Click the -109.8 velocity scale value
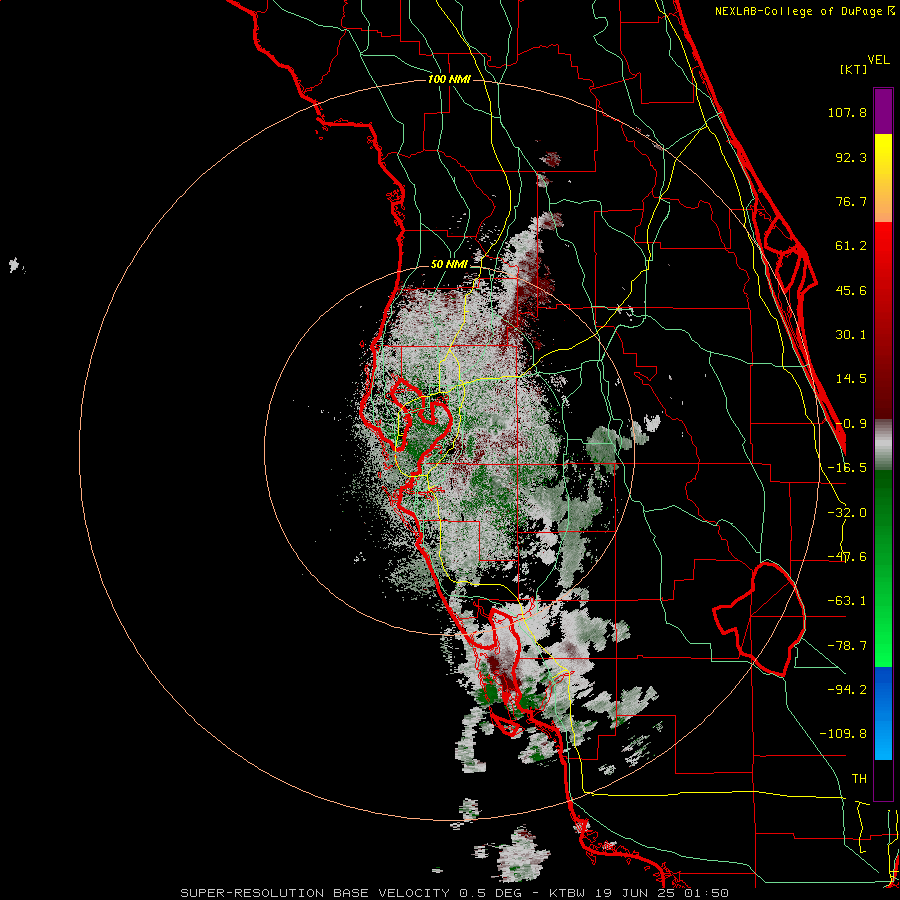The image size is (900, 900). 843,734
